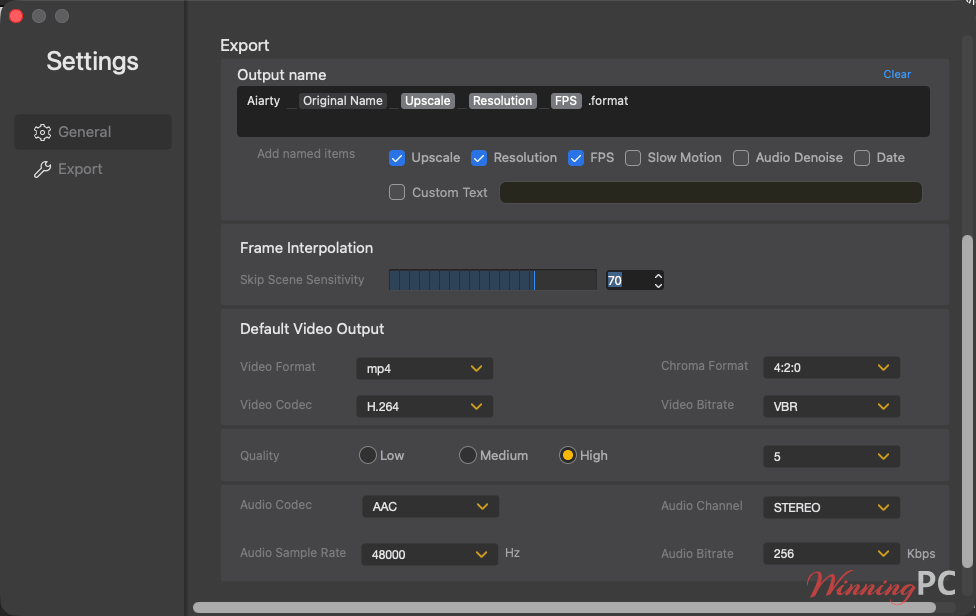
Task: Enable the Audio Denoise checkbox
Action: pyautogui.click(x=741, y=158)
